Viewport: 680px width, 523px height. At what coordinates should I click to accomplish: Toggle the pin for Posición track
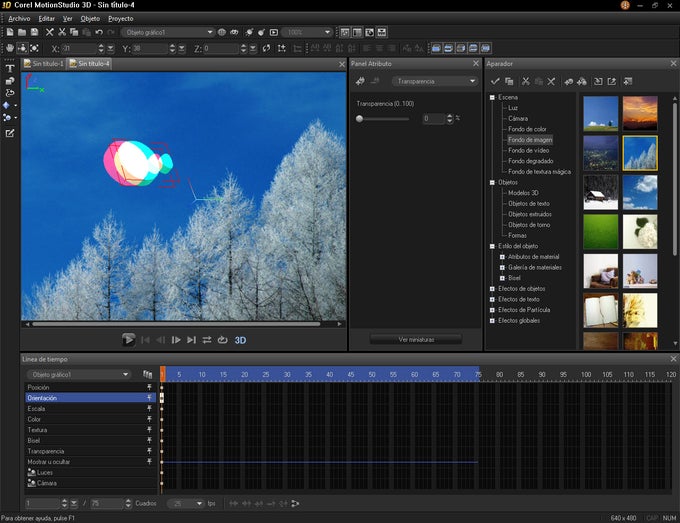(x=149, y=387)
